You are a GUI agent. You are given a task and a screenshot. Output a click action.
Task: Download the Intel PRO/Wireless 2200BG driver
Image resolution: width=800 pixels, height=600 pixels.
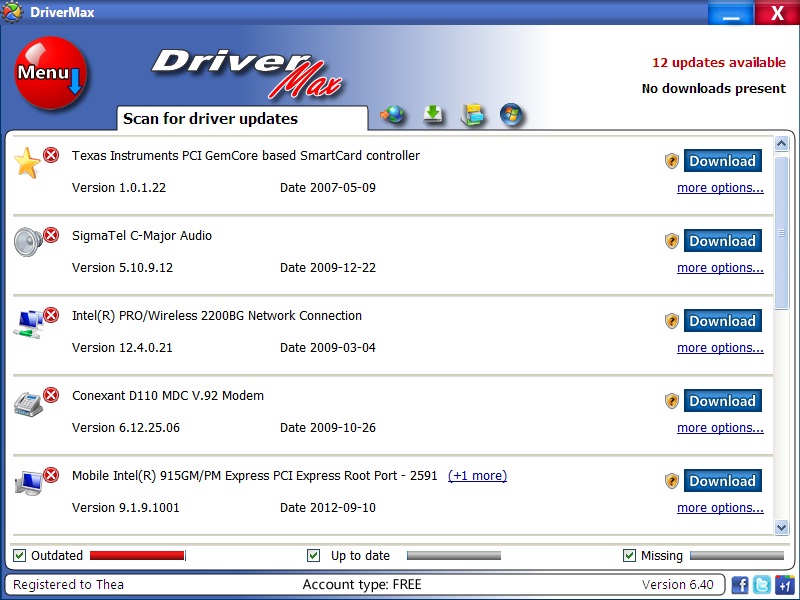pos(722,321)
